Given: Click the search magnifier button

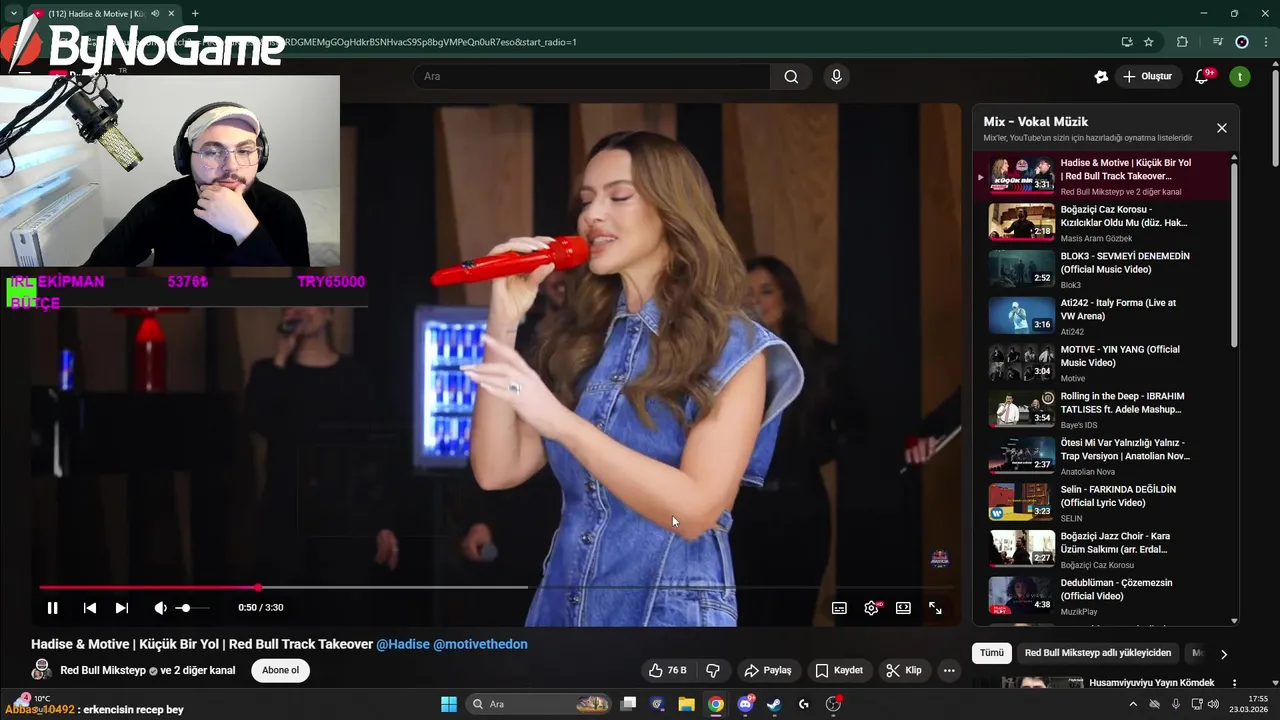Looking at the screenshot, I should (x=791, y=76).
